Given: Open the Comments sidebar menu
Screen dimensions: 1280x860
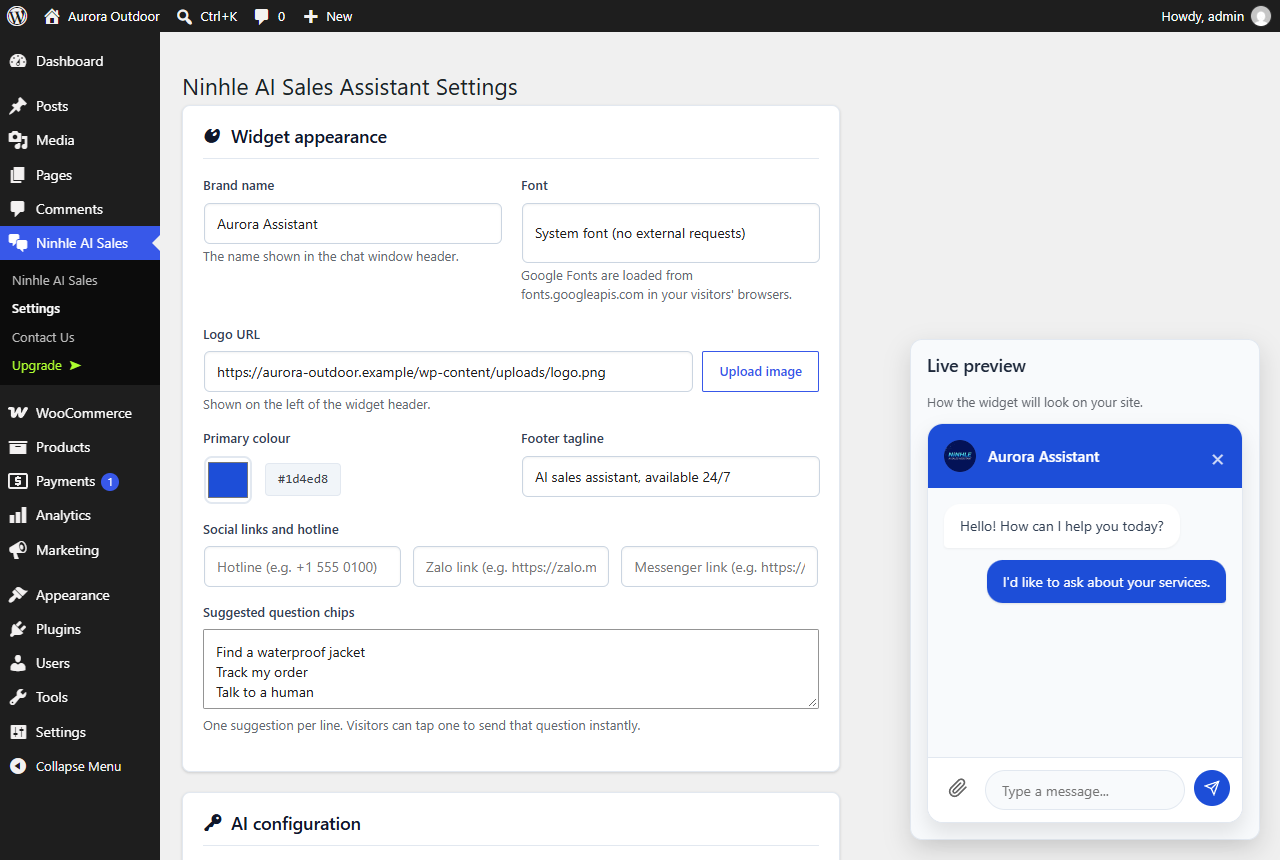Looking at the screenshot, I should (80, 209).
